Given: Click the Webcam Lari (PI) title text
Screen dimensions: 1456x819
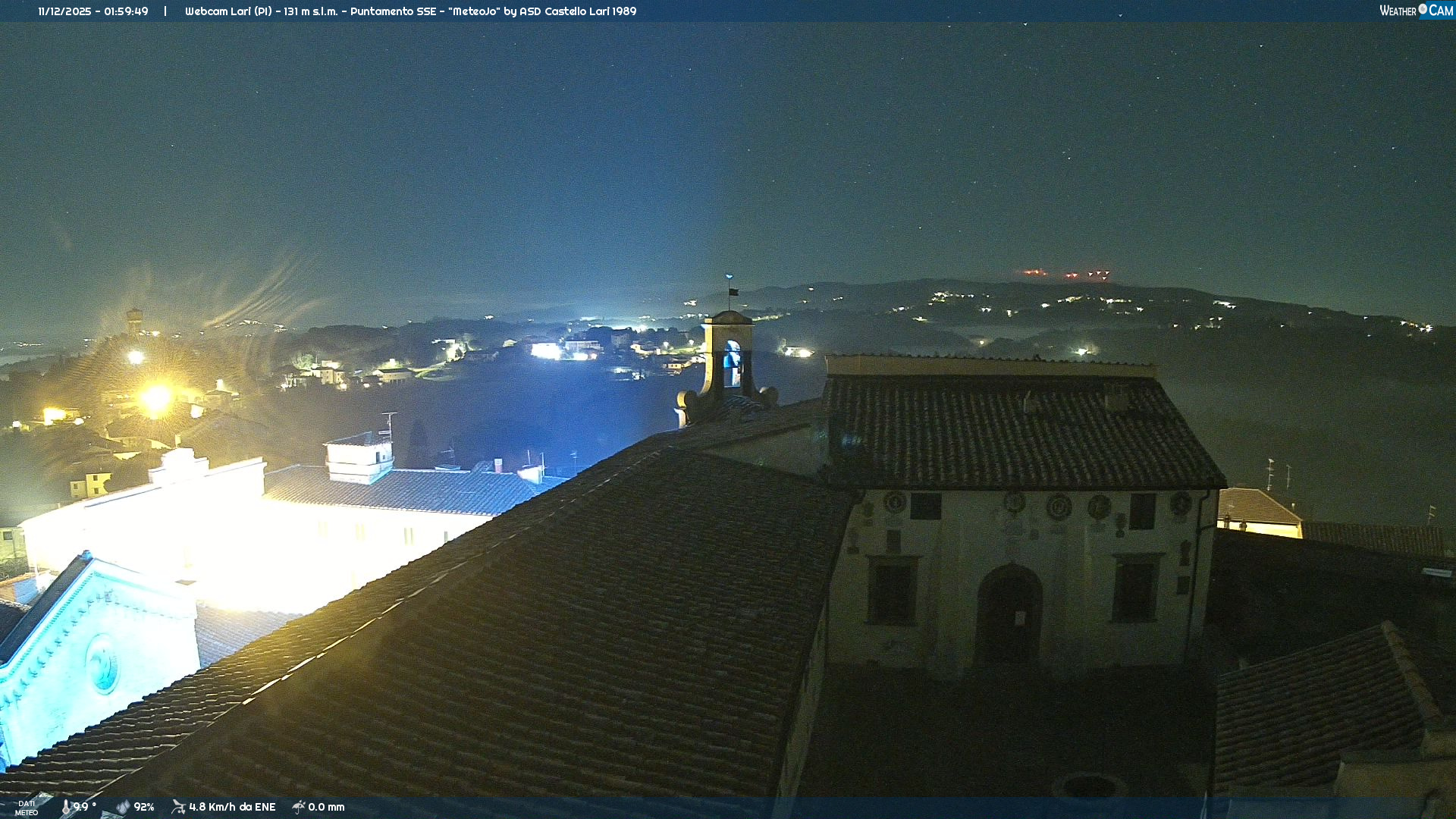Looking at the screenshot, I should coord(228,11).
